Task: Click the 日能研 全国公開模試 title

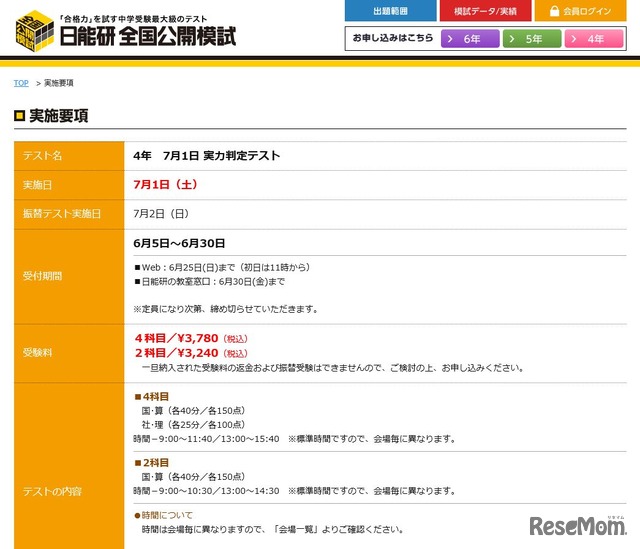Action: coord(148,36)
